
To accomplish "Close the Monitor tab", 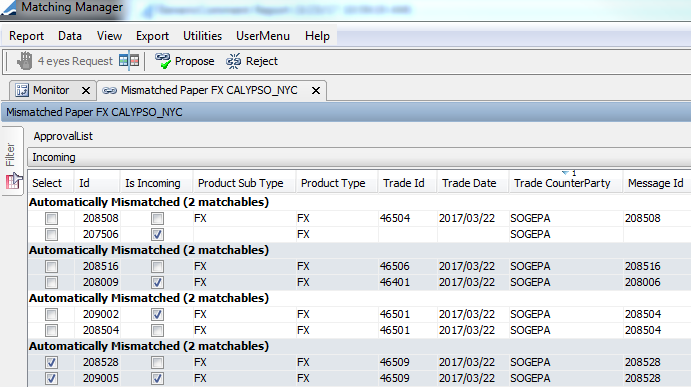I will 86,90.
